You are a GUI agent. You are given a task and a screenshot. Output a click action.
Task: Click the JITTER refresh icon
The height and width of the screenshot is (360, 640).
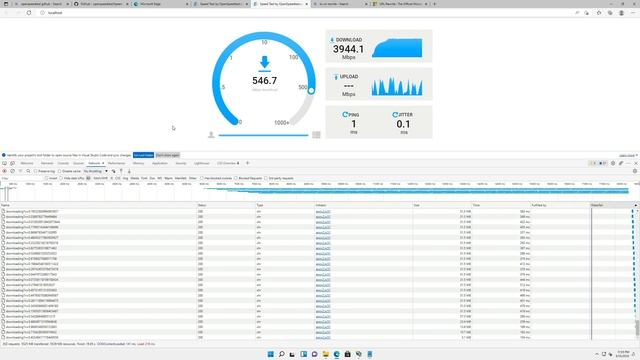point(395,115)
